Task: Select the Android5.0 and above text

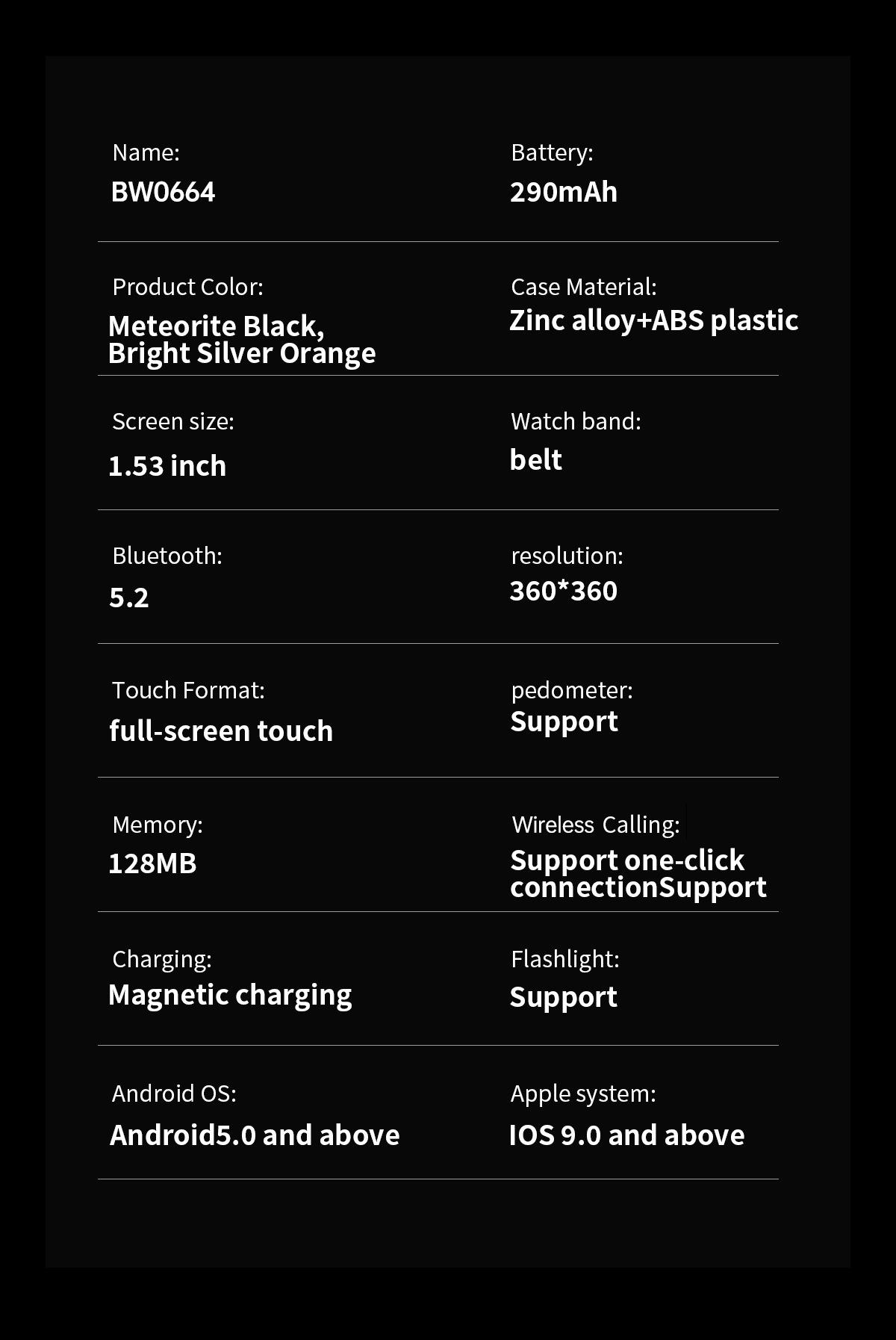Action: click(255, 1135)
